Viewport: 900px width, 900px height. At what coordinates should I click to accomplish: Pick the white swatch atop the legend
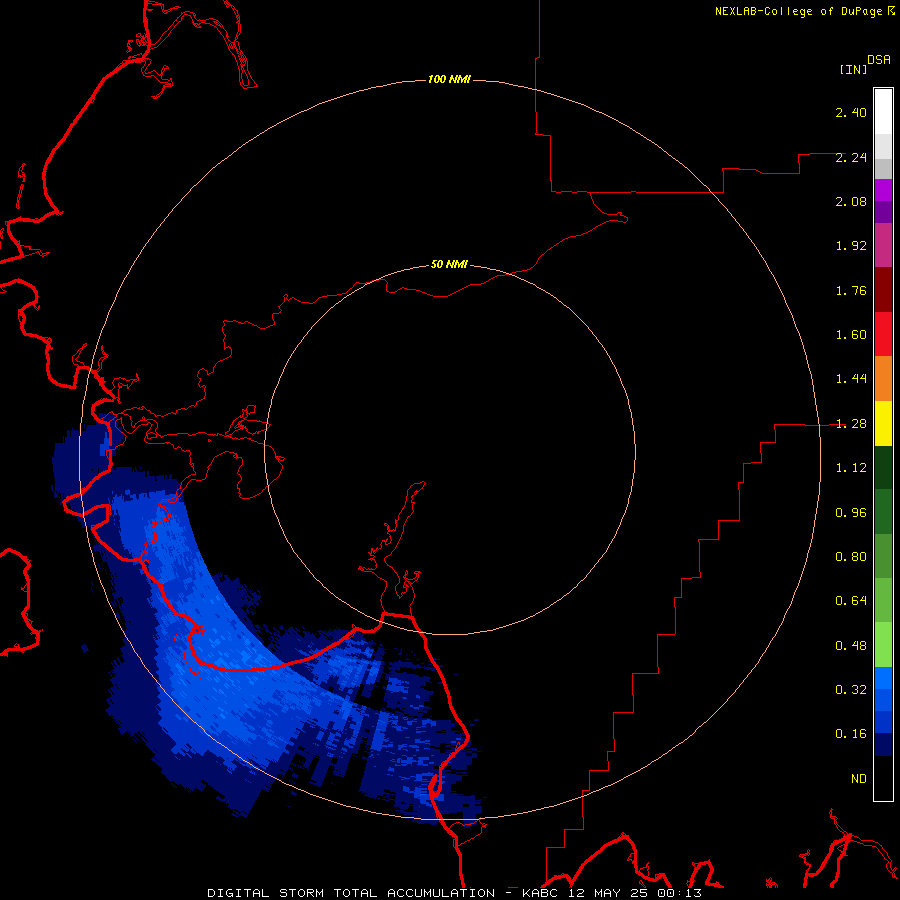click(x=883, y=112)
